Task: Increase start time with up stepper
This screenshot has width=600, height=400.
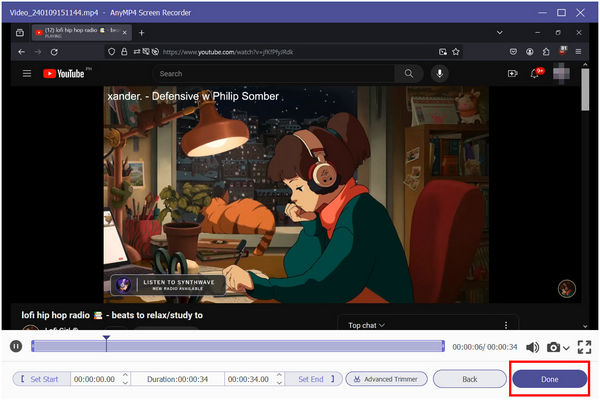Action: coord(125,375)
